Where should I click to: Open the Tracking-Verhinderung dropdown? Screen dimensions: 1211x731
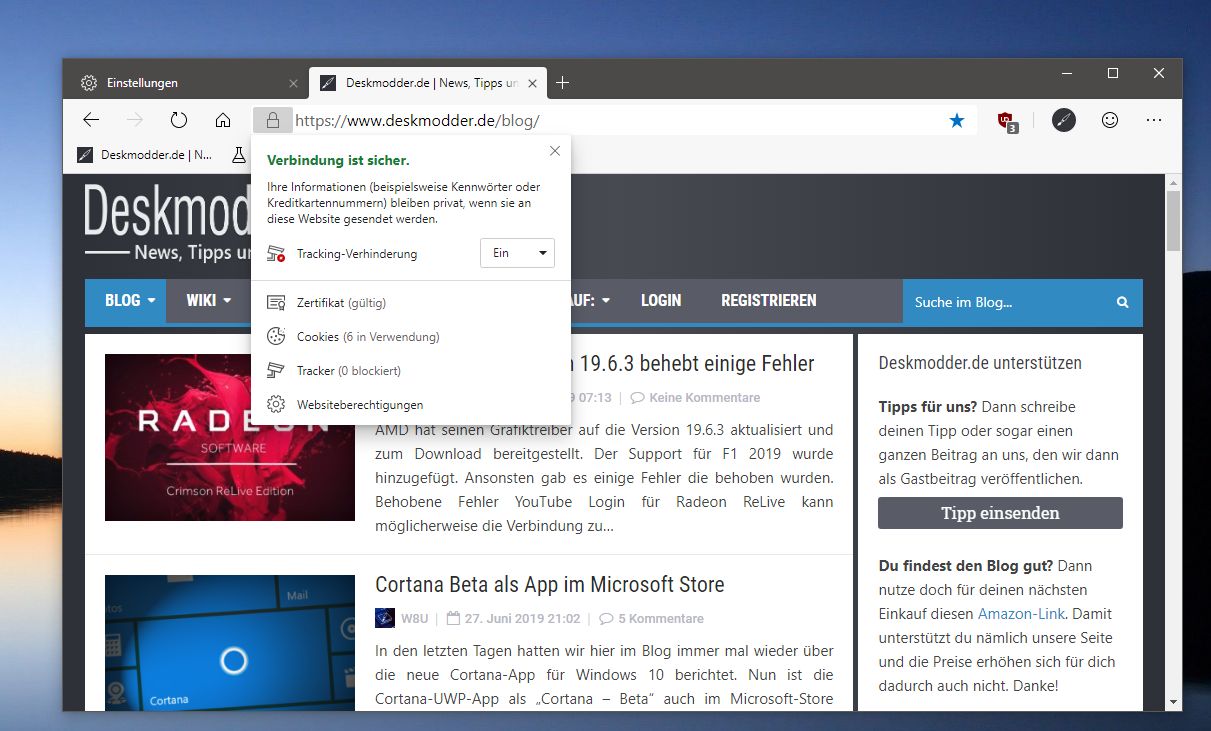coord(517,253)
